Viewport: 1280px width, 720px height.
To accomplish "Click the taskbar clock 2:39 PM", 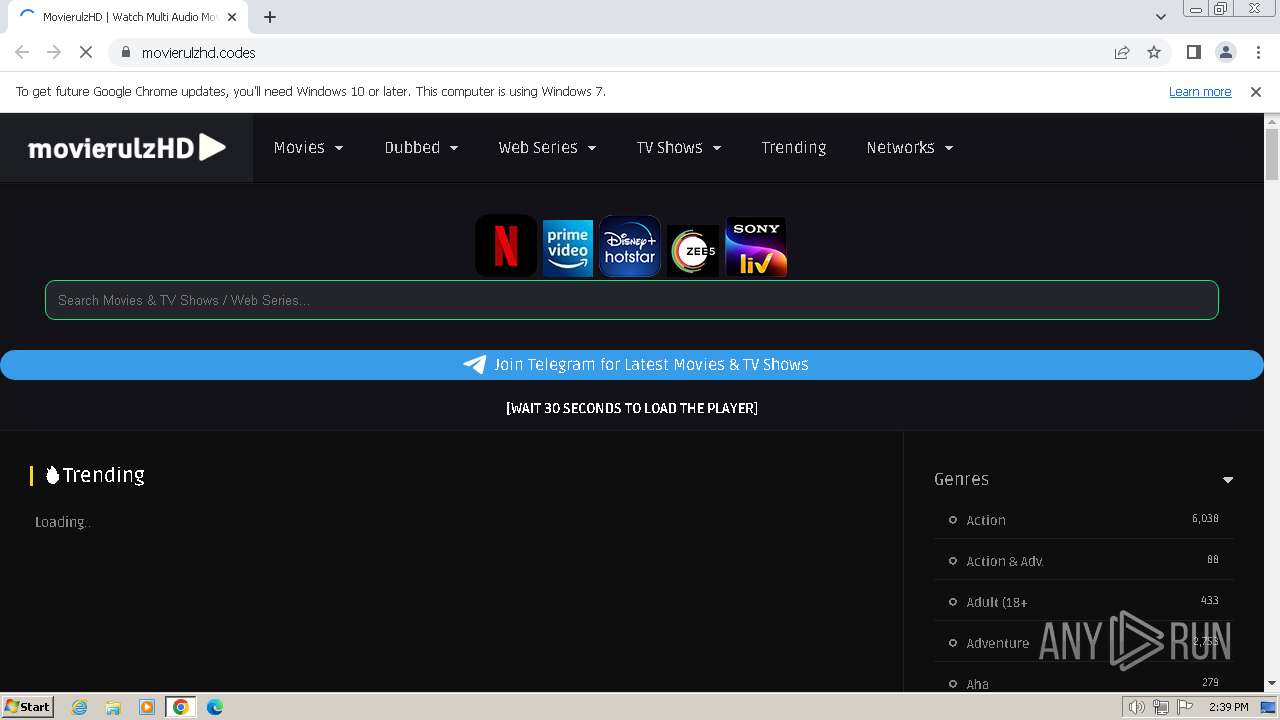I will tap(1229, 707).
